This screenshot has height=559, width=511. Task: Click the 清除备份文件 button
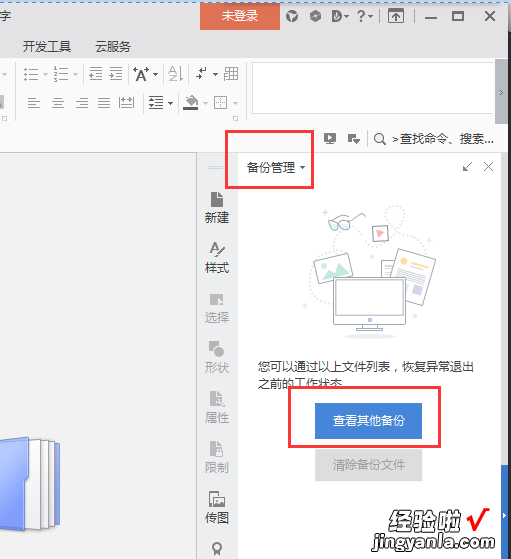(368, 465)
